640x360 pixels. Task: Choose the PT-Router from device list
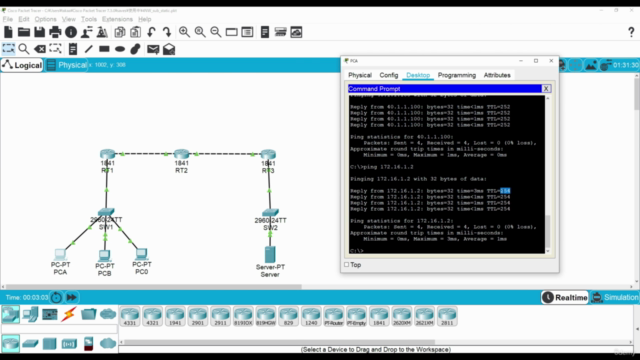(x=333, y=316)
